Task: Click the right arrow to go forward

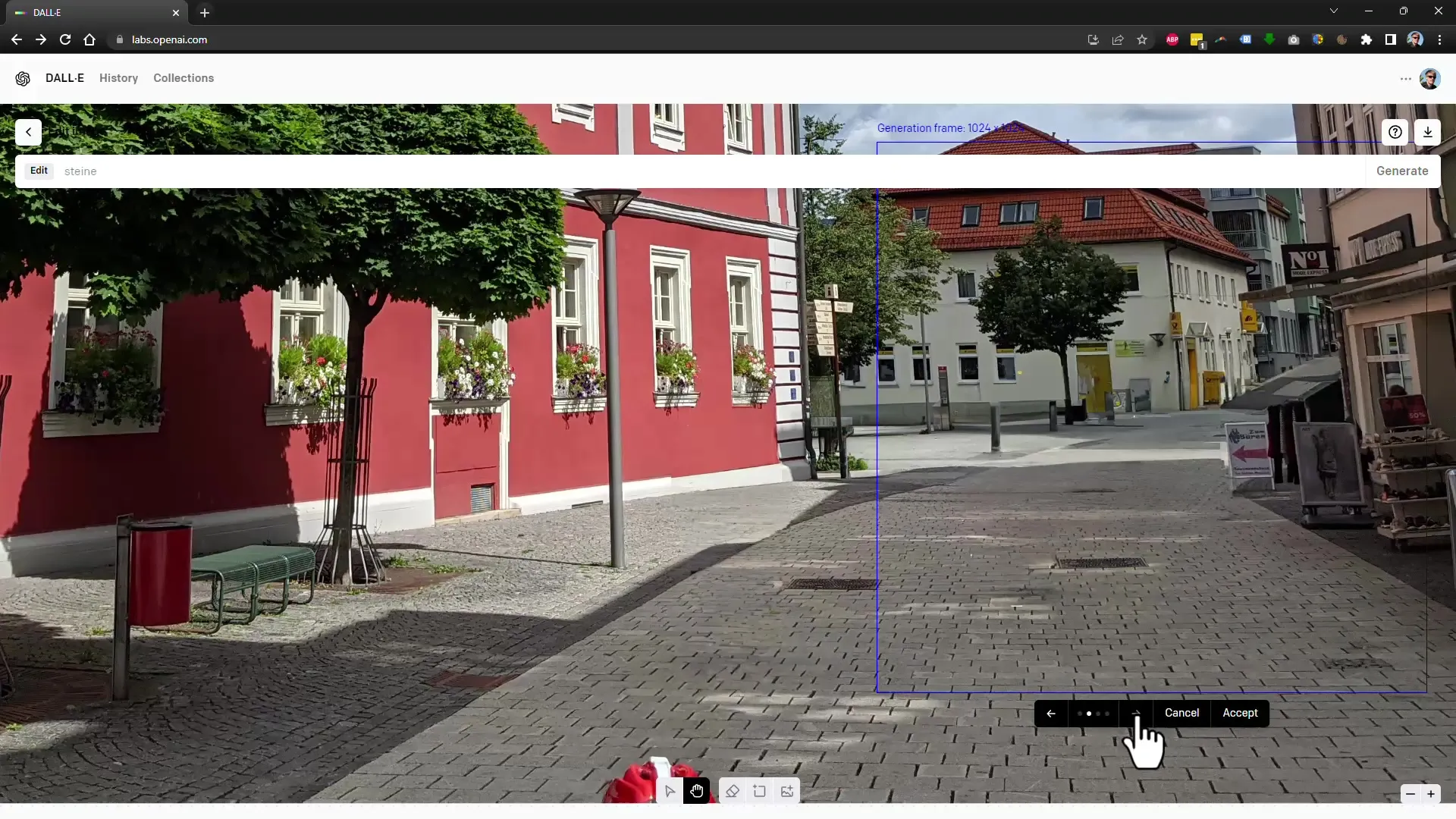Action: 1135,713
